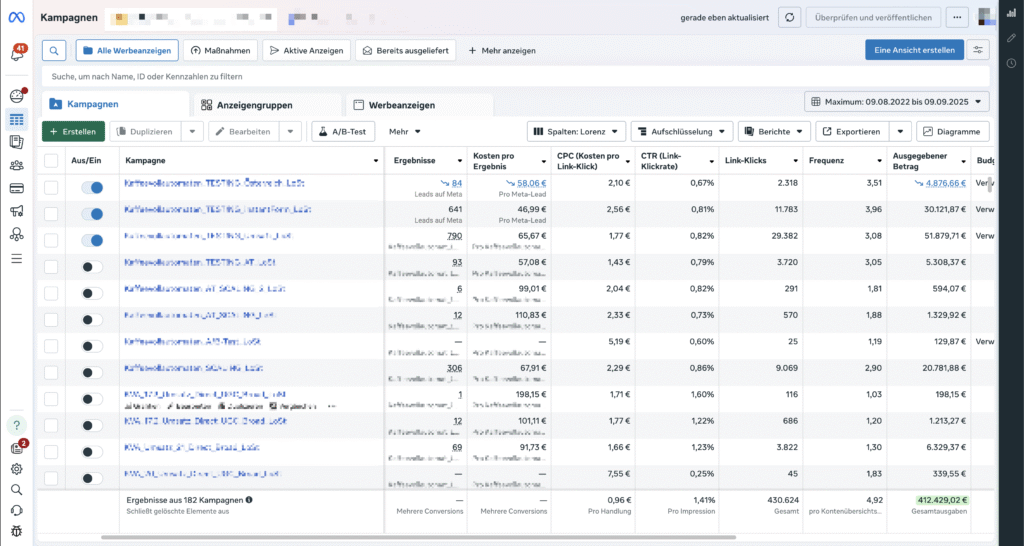Open the view filter settings icon
Image resolution: width=1024 pixels, height=546 pixels.
tap(978, 50)
